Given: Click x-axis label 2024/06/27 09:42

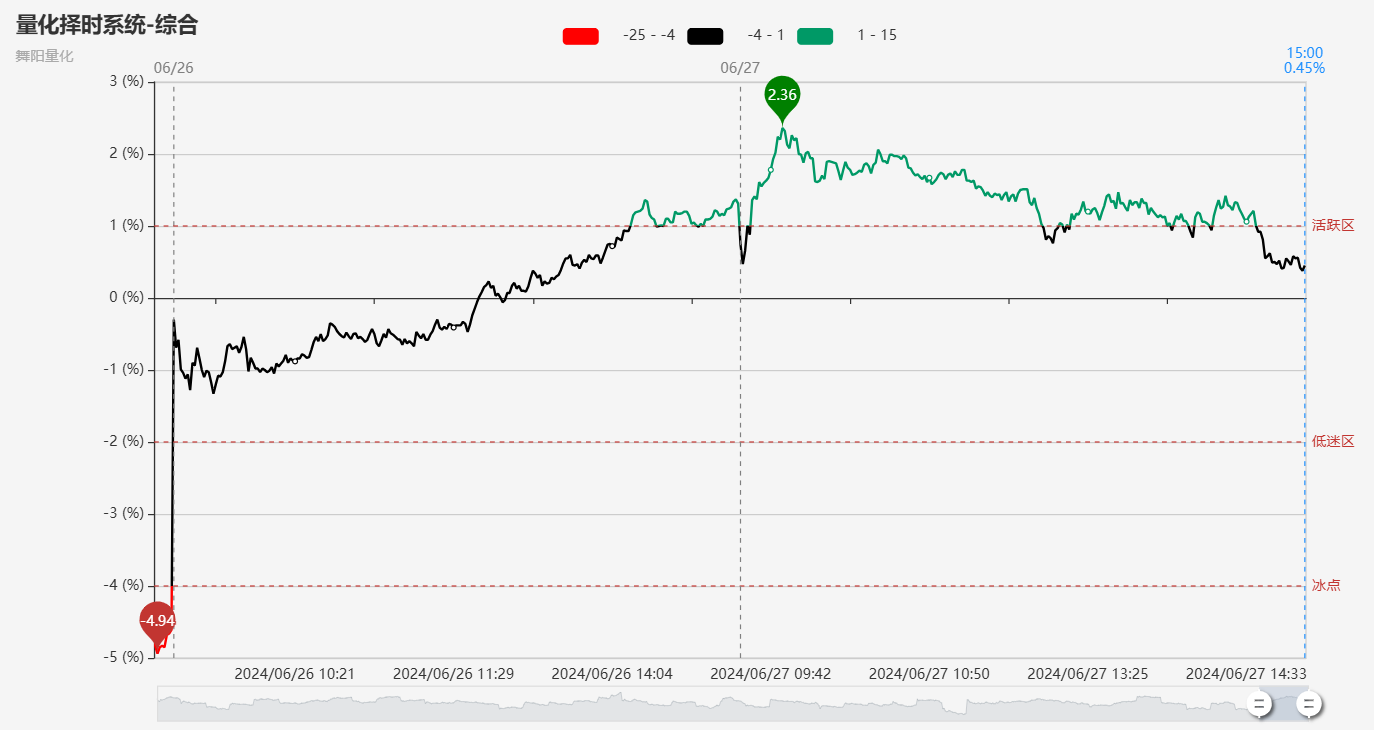Looking at the screenshot, I should 770,674.
